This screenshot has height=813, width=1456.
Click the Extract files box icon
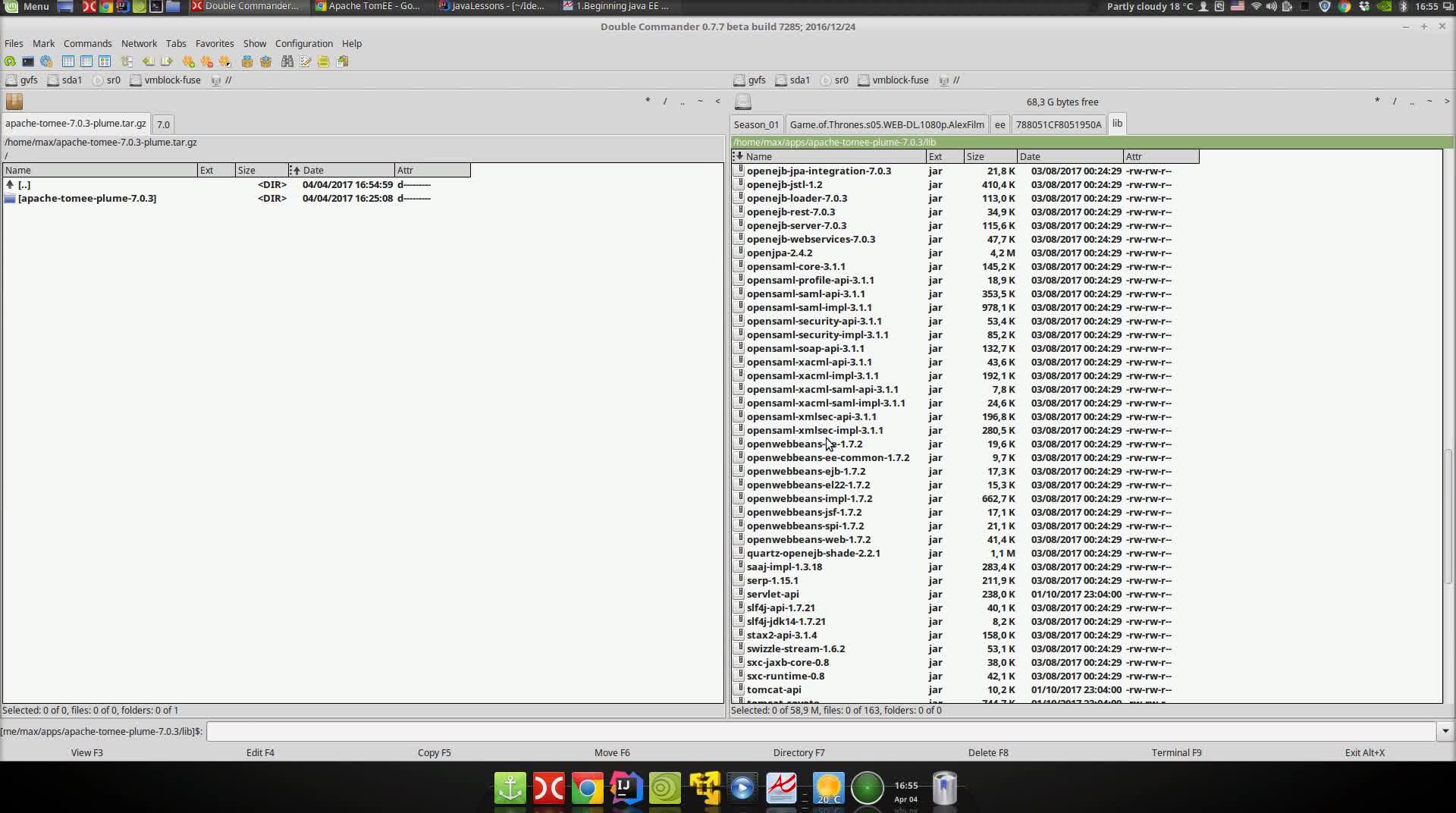(x=265, y=61)
